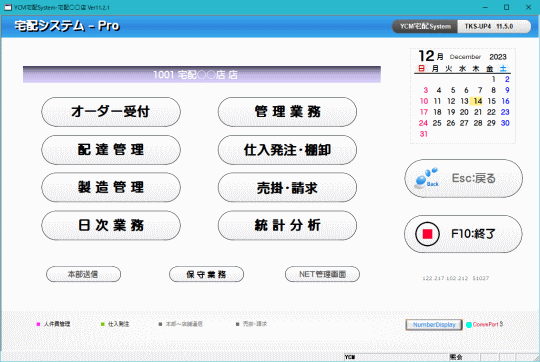The image size is (540, 362).
Task: Click the YCM status bar cell
Action: point(396,357)
